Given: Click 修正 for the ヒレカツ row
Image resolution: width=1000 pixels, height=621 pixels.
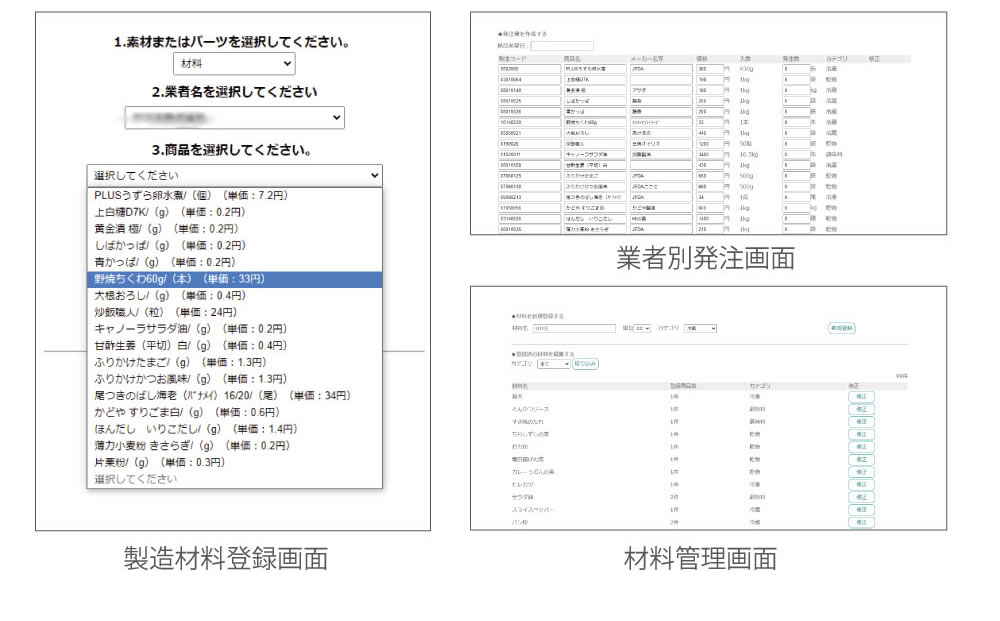Looking at the screenshot, I should pyautogui.click(x=861, y=485).
